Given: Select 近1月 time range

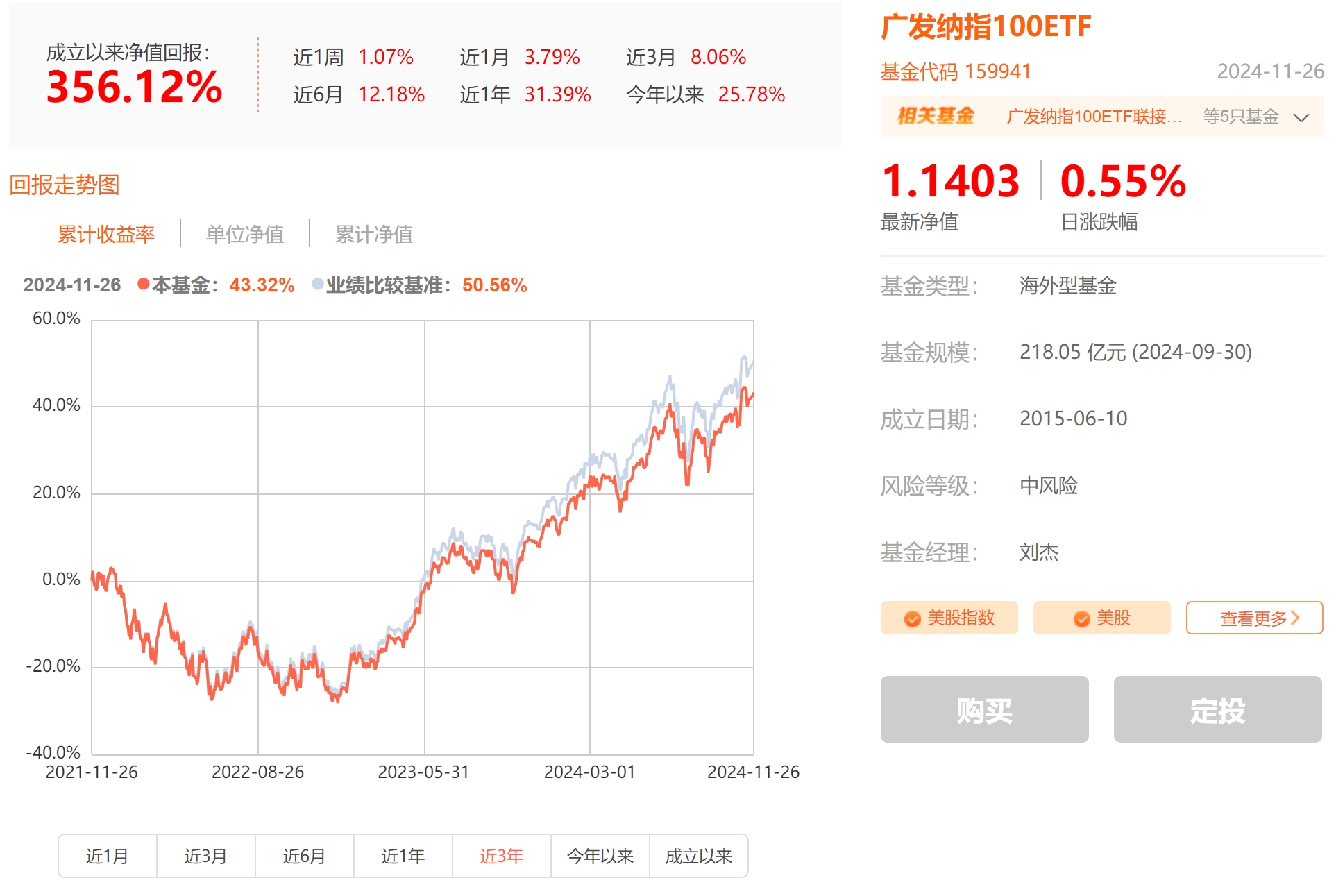Looking at the screenshot, I should [x=108, y=856].
